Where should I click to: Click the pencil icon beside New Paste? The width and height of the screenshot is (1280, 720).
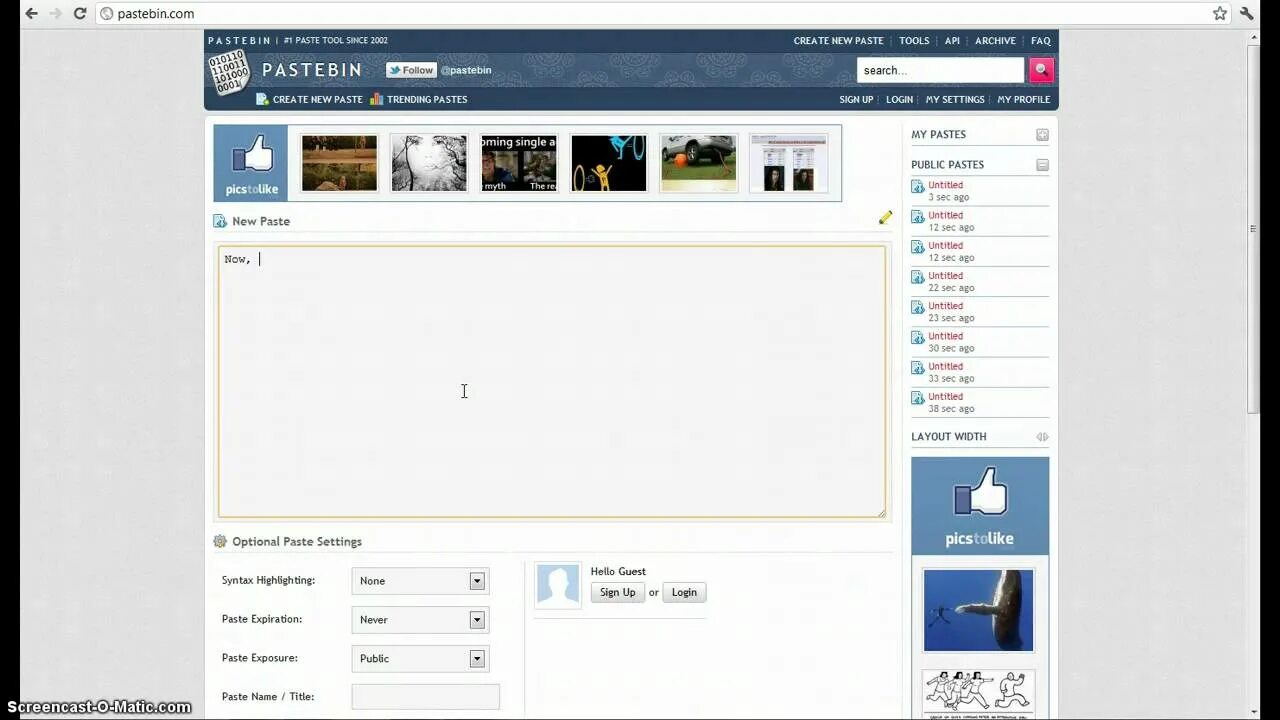(x=885, y=218)
